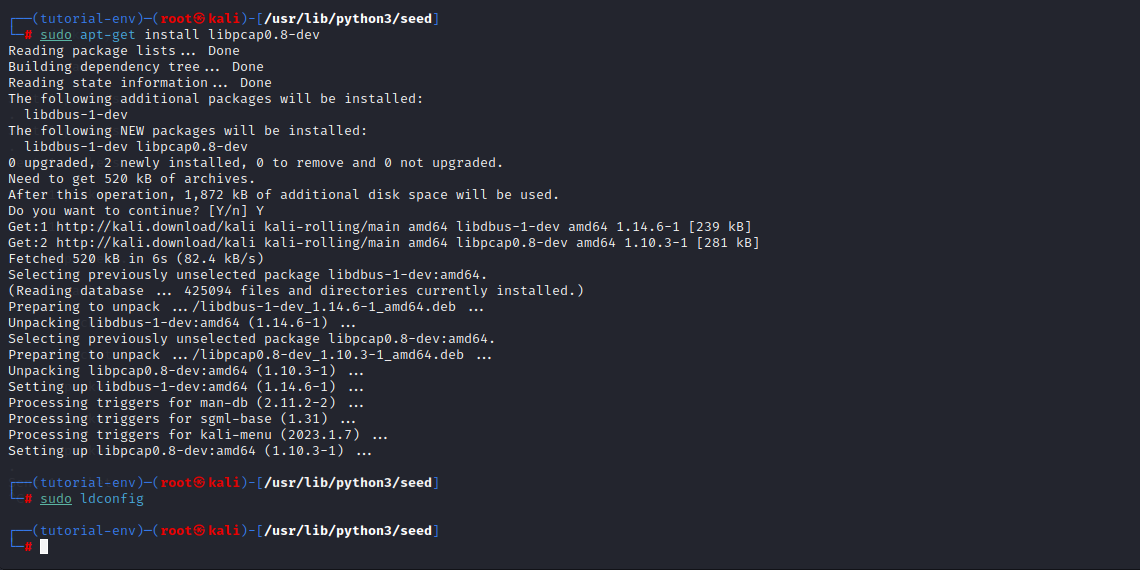Click the 'Fetched 520 kB in 6s' line

click(x=136, y=259)
